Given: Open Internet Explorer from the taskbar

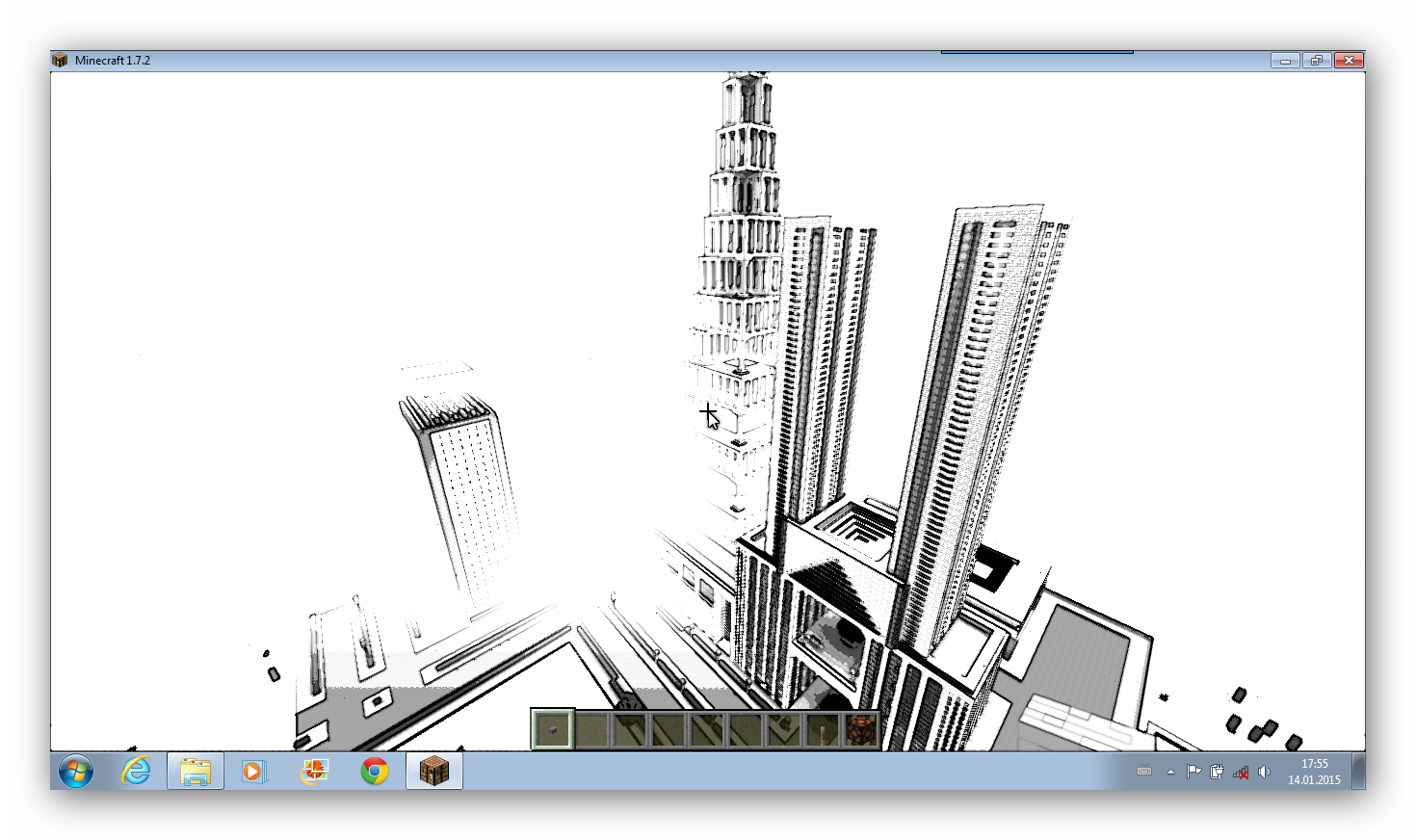Looking at the screenshot, I should (x=136, y=771).
